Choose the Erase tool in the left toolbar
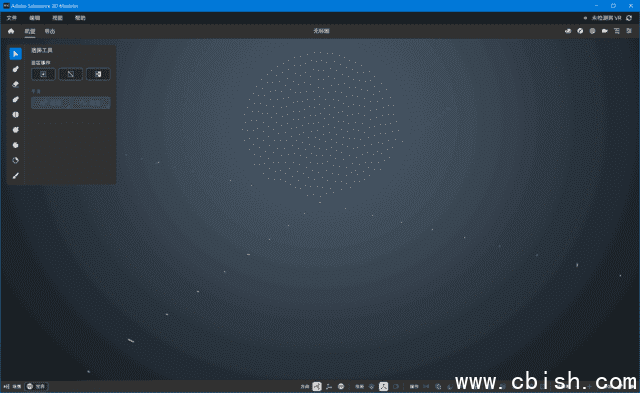 click(16, 84)
